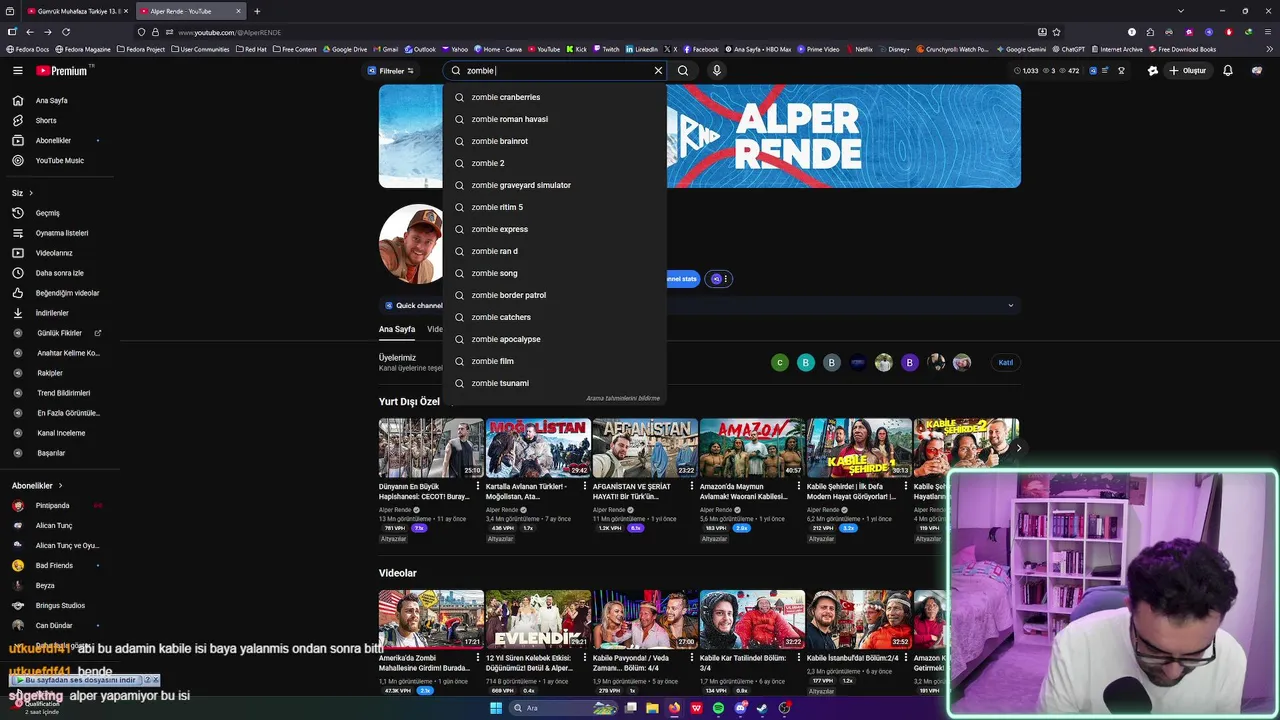1280x720 pixels.
Task: Expand the Quick channel bar chevron
Action: coord(1010,306)
